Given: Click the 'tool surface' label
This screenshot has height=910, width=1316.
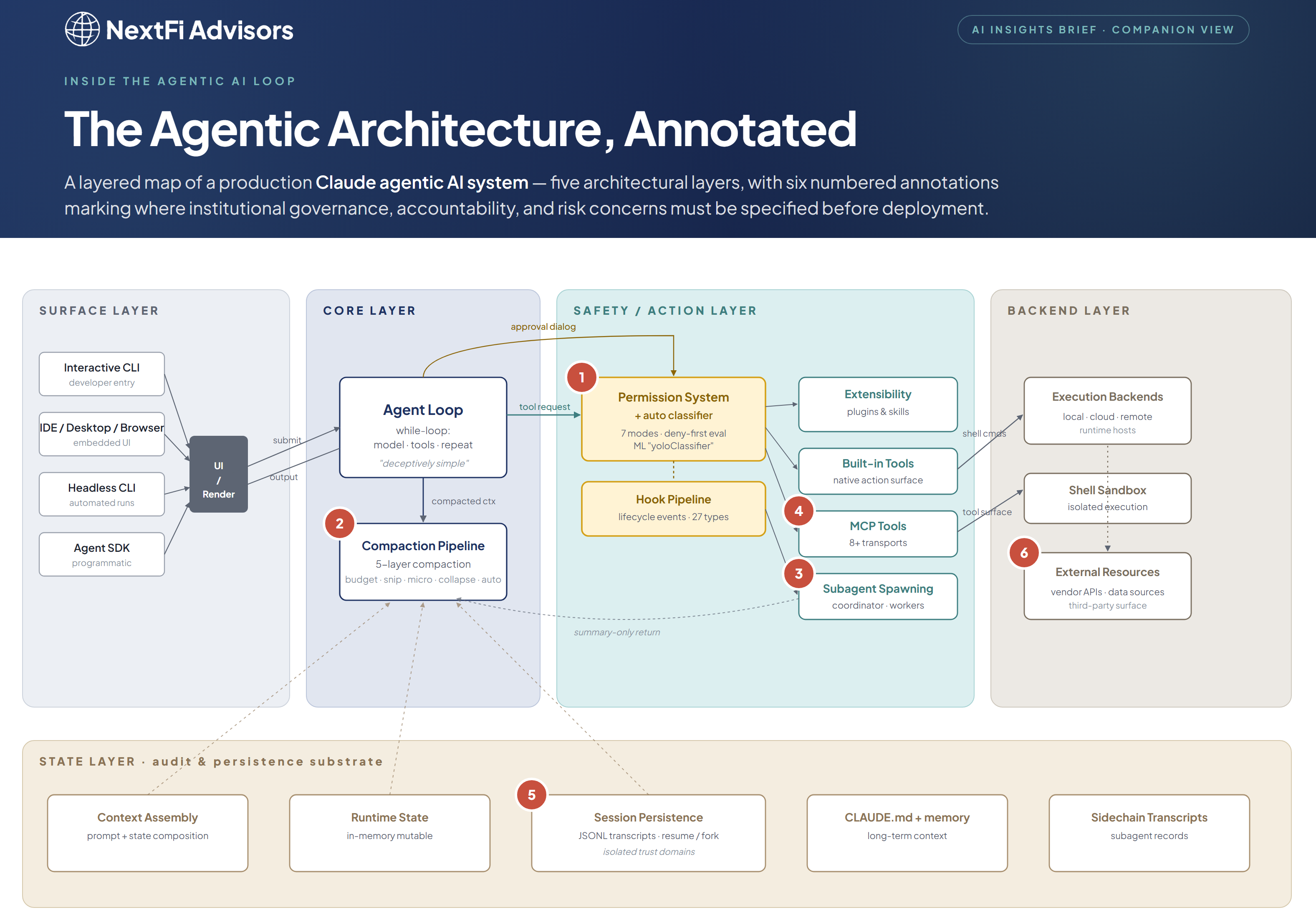Looking at the screenshot, I should pos(987,512).
